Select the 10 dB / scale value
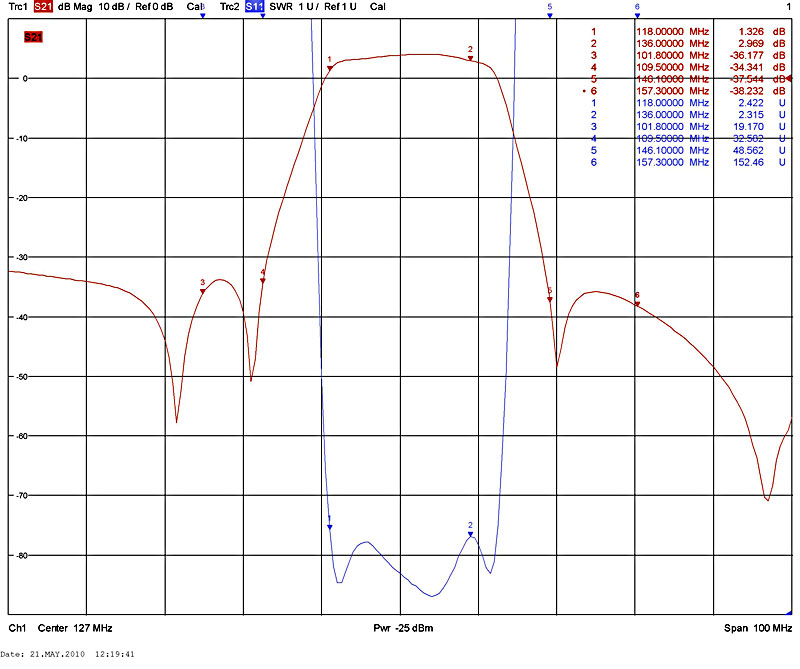This screenshot has height=669, width=800. 115,7
